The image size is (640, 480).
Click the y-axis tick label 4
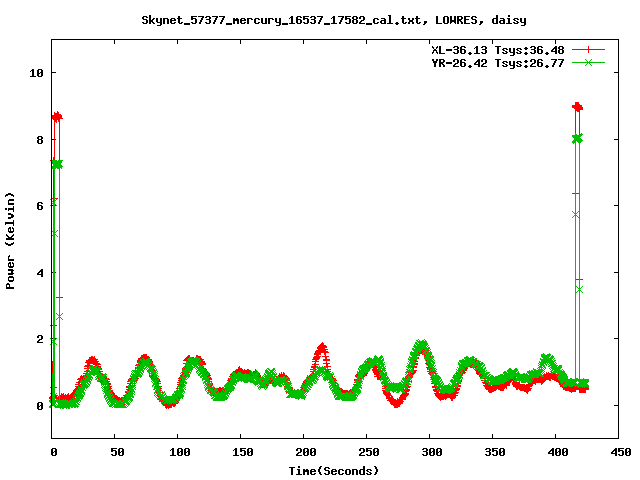click(x=40, y=273)
